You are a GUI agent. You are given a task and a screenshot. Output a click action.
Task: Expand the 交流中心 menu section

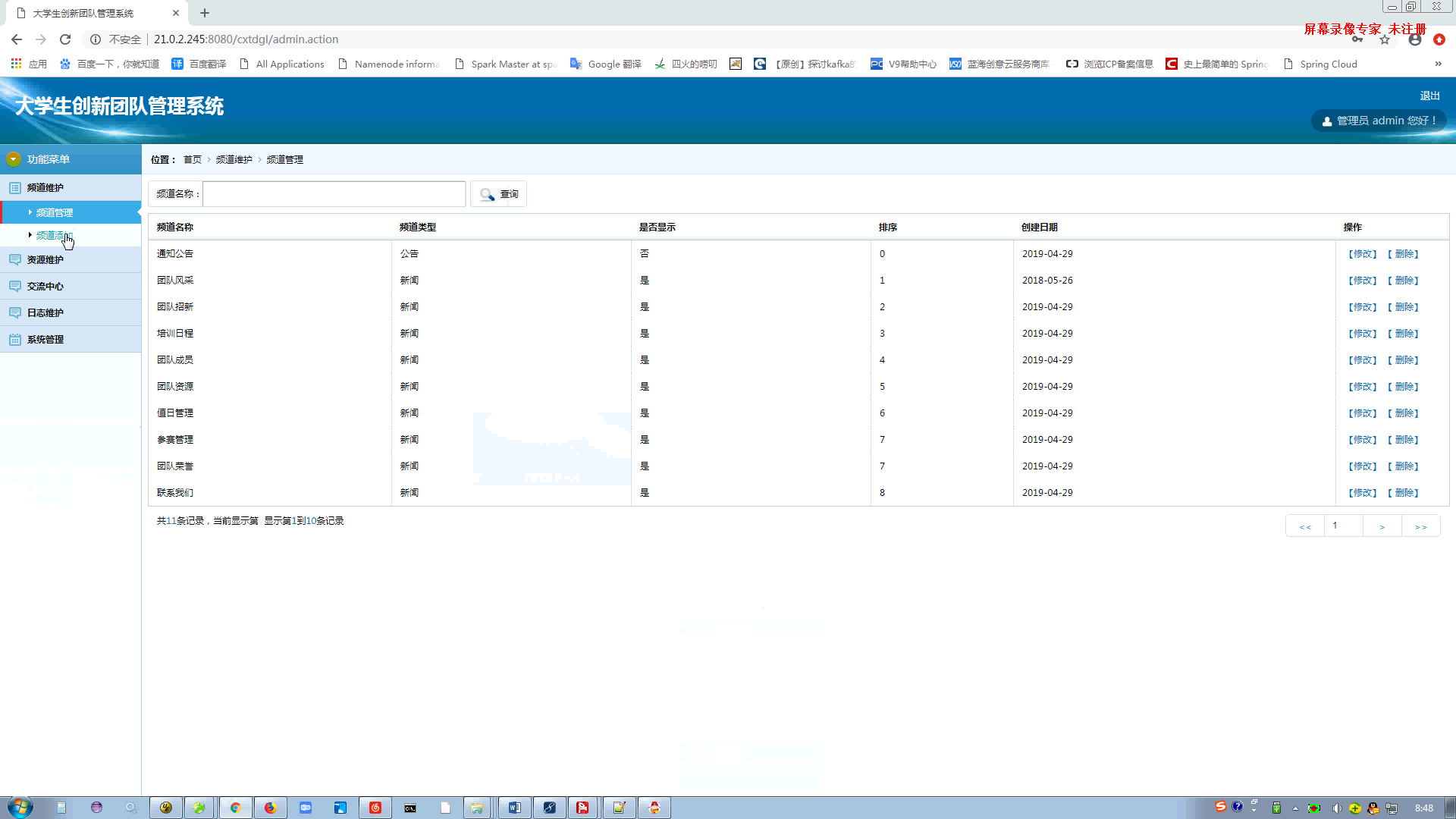pyautogui.click(x=71, y=286)
